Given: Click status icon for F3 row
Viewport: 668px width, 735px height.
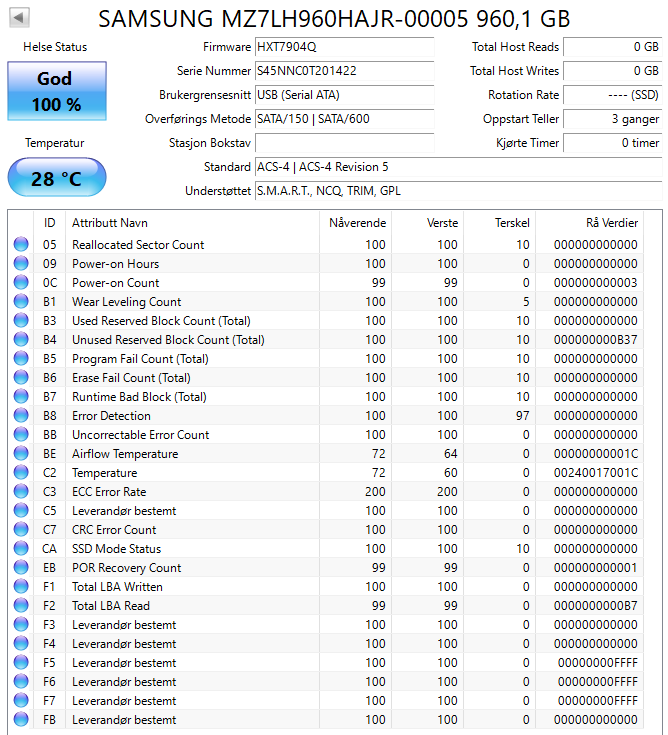Looking at the screenshot, I should 21,624.
